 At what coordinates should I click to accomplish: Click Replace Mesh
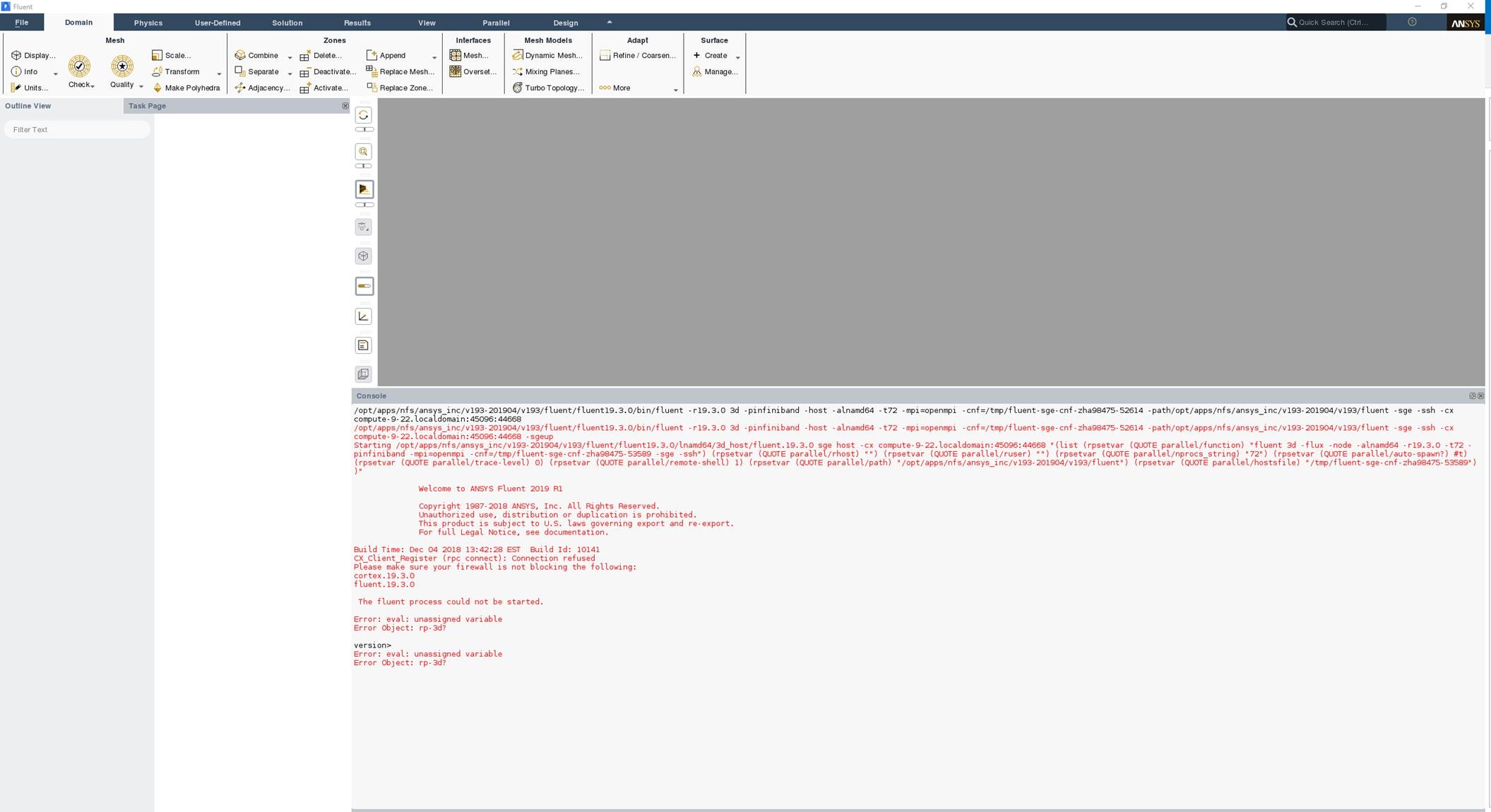400,71
